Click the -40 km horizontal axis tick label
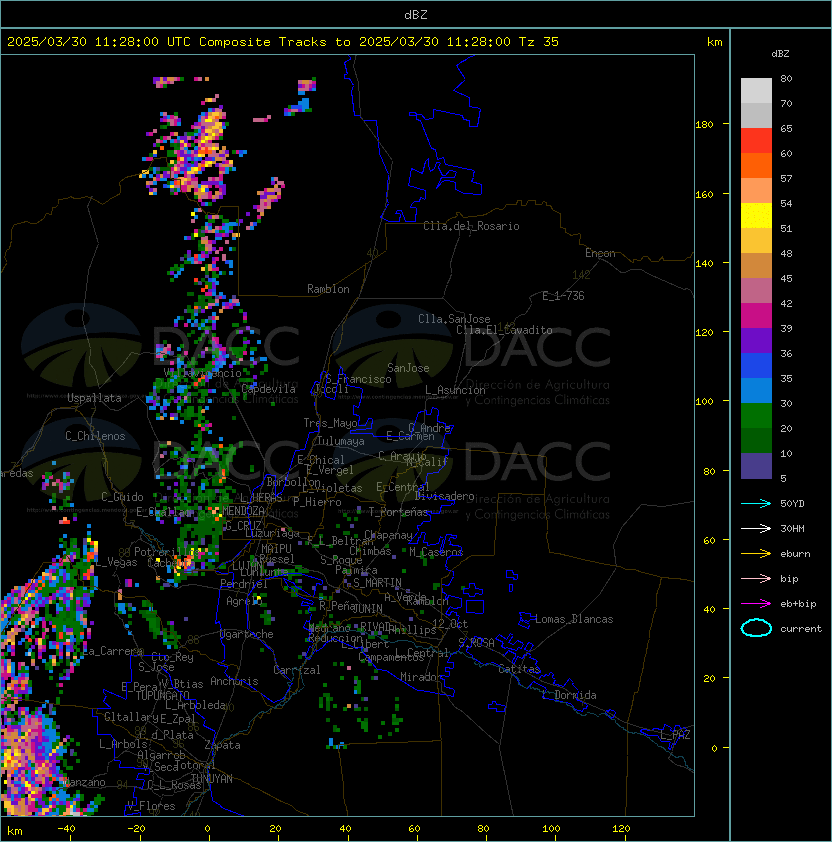This screenshot has height=842, width=832. pyautogui.click(x=66, y=829)
